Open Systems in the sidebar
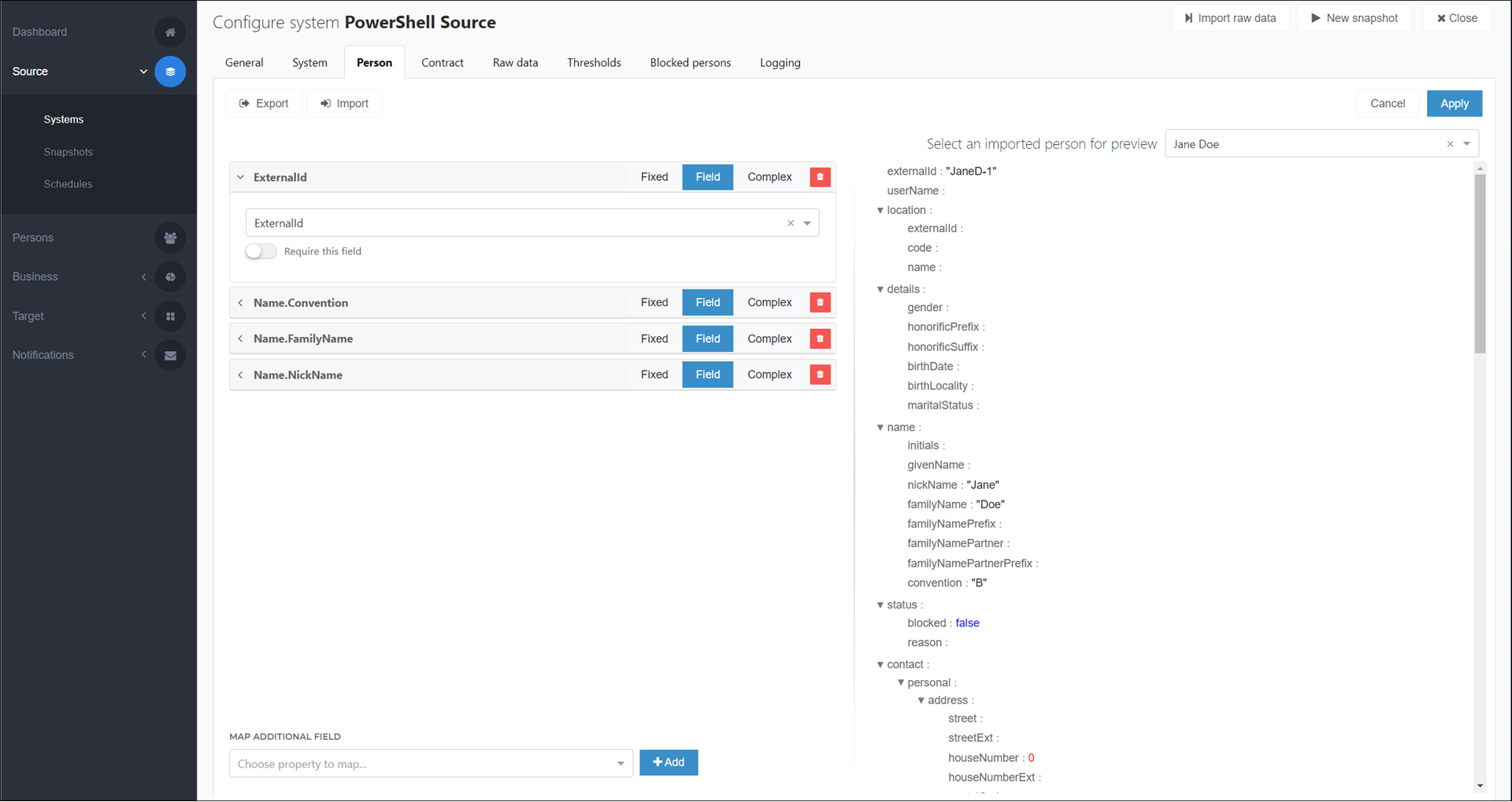The height and width of the screenshot is (802, 1512). 64,120
